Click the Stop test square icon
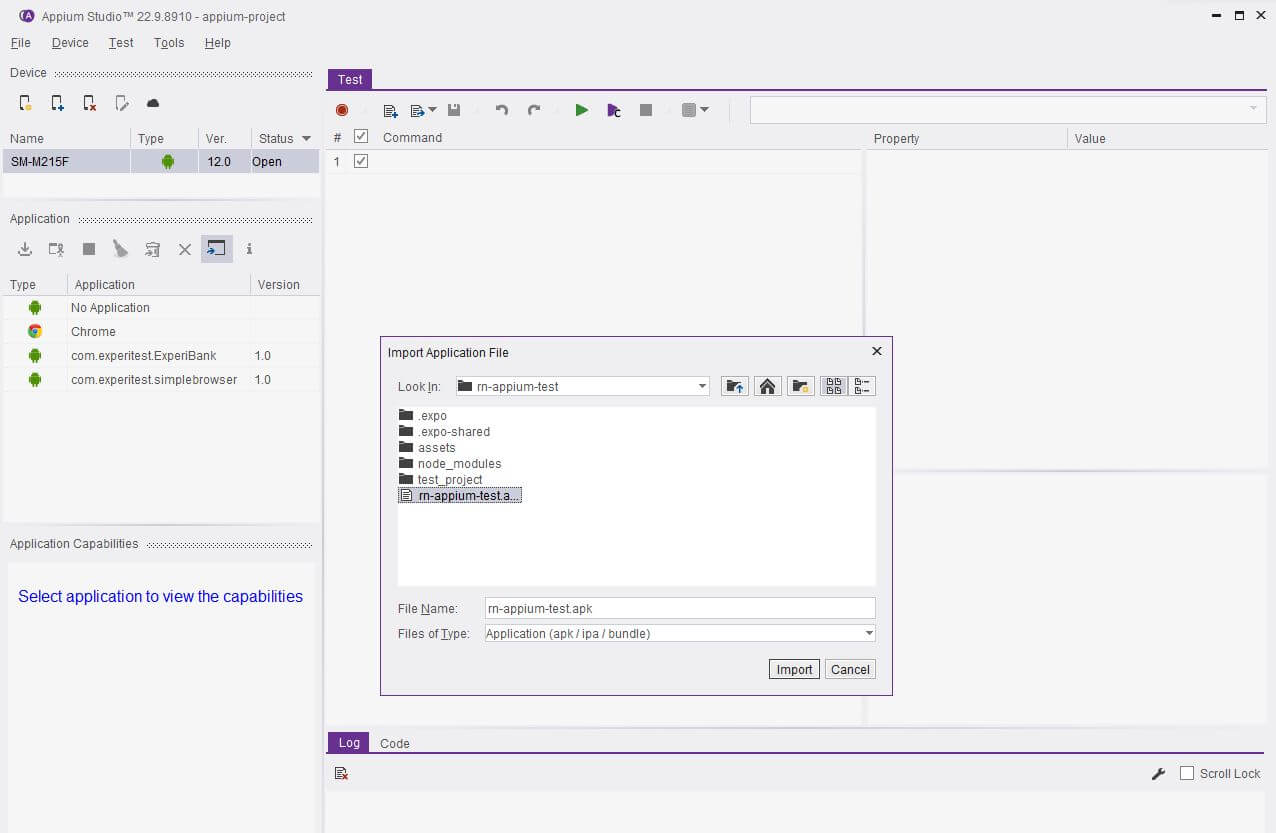The height and width of the screenshot is (833, 1276). pos(646,110)
